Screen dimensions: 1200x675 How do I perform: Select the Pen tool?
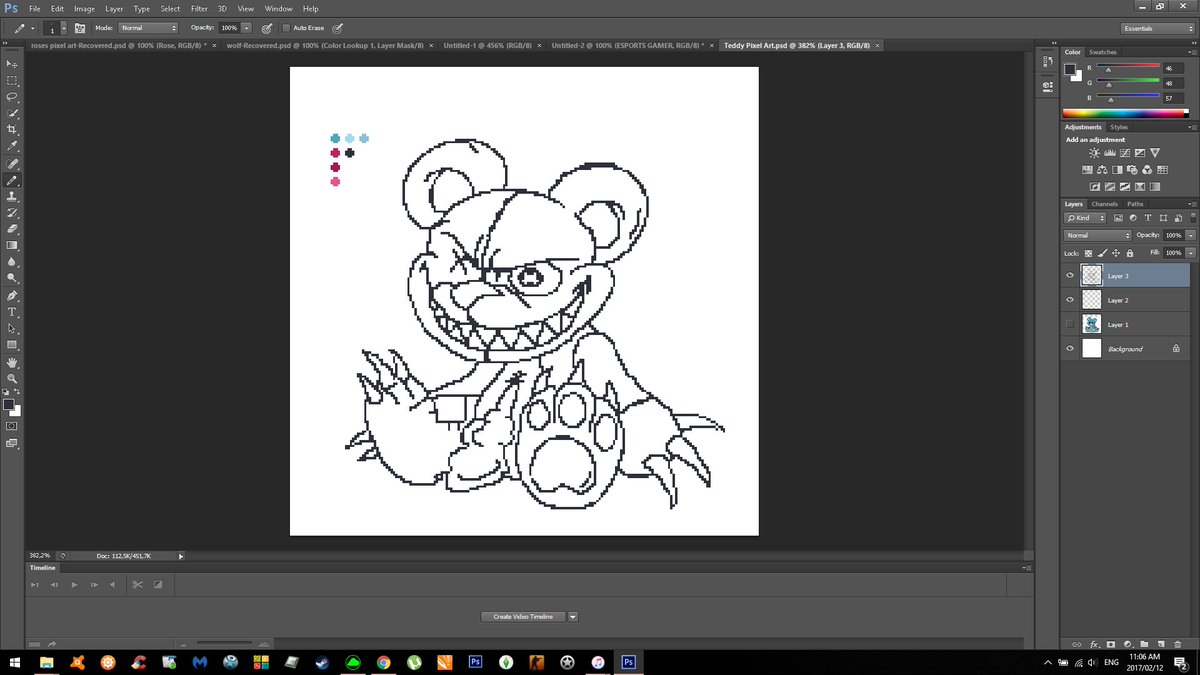[13, 296]
